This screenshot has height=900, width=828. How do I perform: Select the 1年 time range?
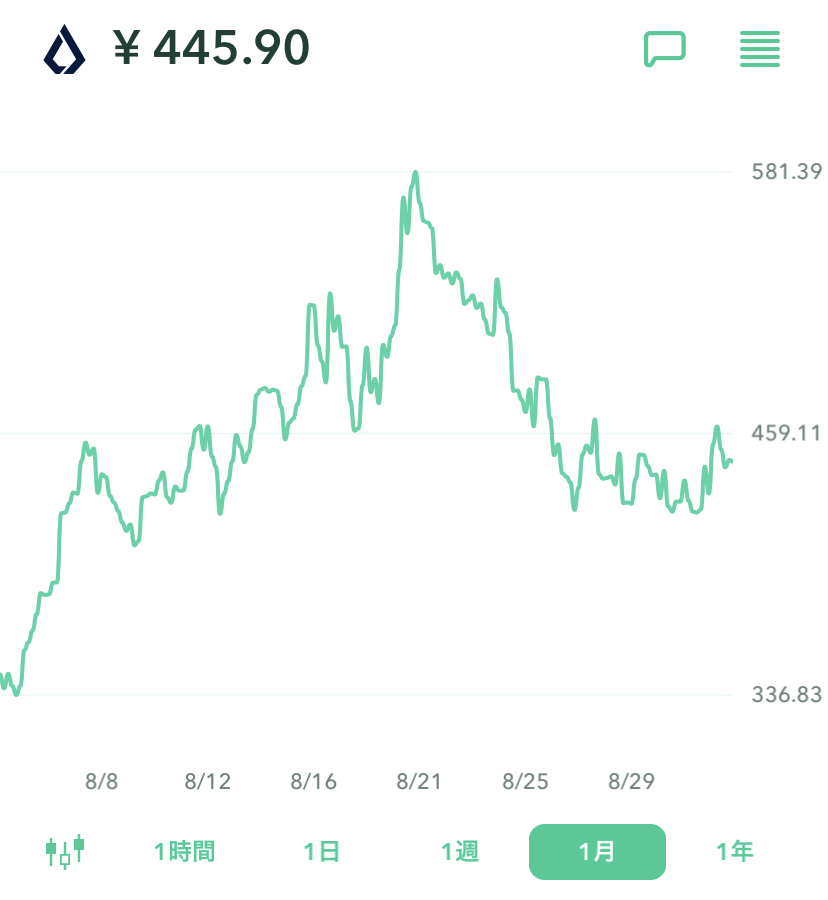click(x=734, y=852)
